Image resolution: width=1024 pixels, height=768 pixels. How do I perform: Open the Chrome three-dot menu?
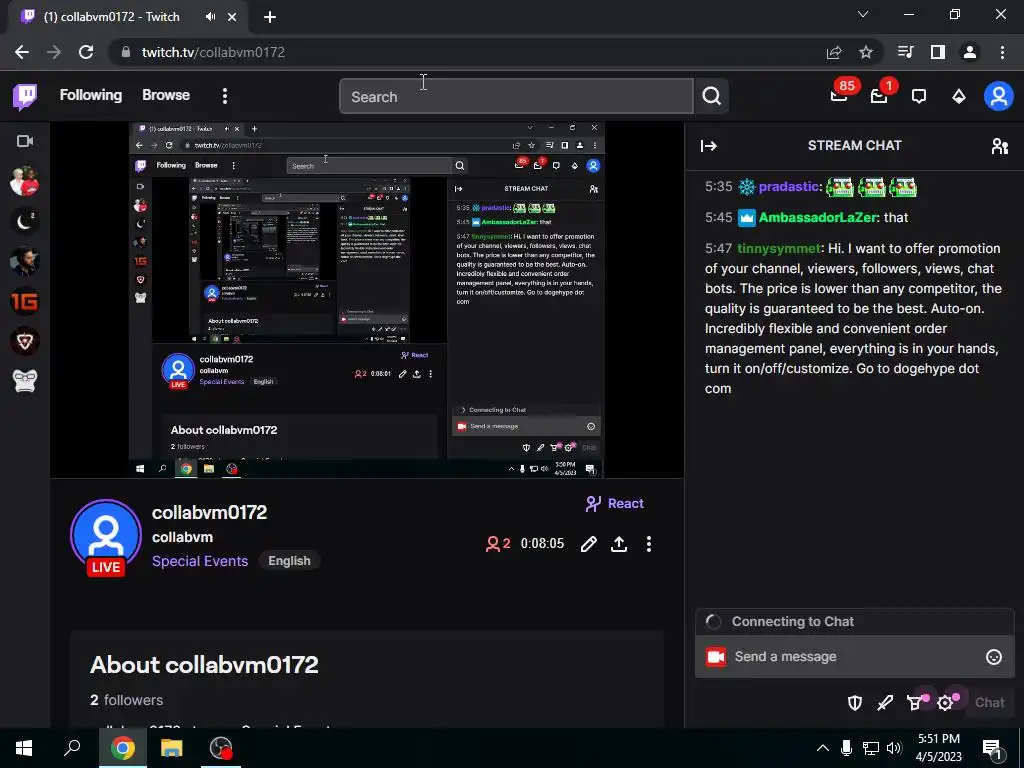coord(1002,52)
